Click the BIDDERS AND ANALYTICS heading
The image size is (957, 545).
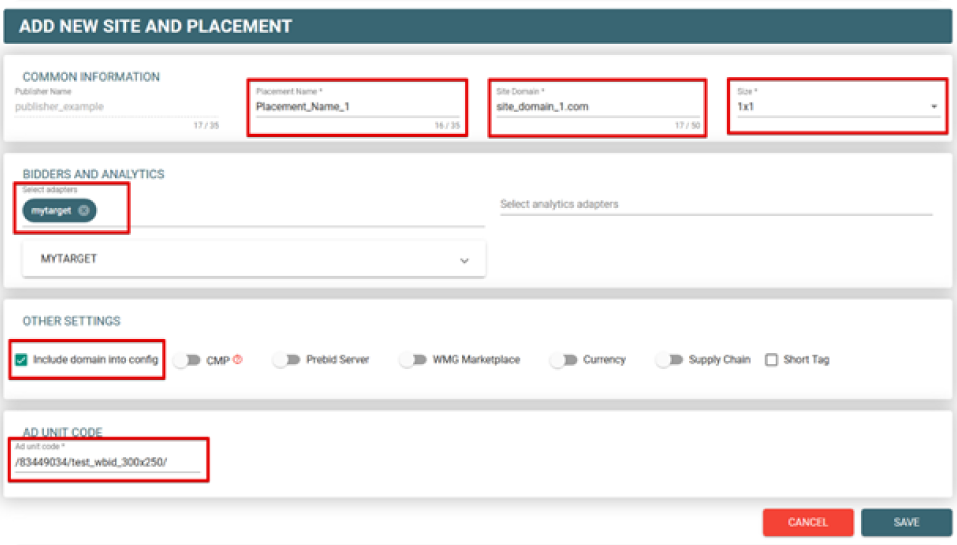pyautogui.click(x=93, y=174)
